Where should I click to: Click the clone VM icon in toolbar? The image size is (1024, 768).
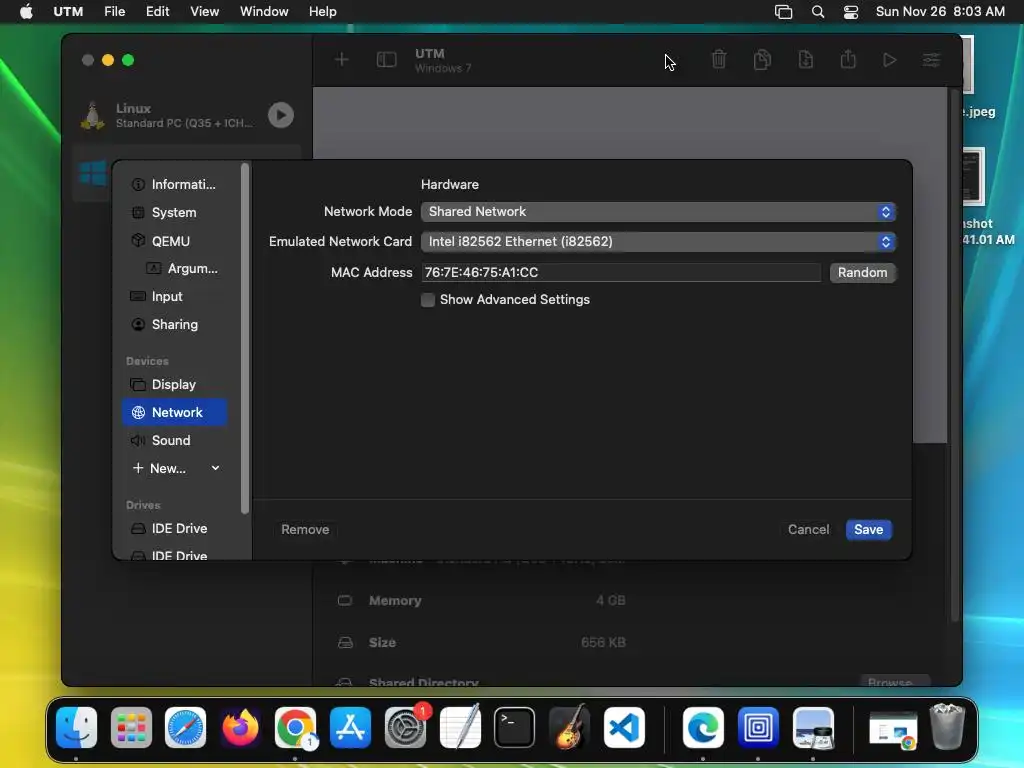click(762, 60)
